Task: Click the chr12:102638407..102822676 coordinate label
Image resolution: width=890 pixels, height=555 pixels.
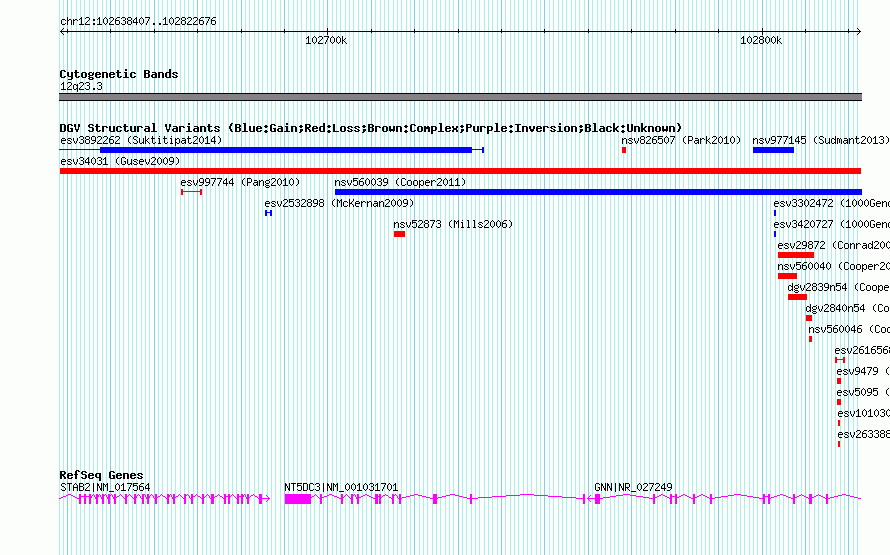Action: (x=138, y=22)
